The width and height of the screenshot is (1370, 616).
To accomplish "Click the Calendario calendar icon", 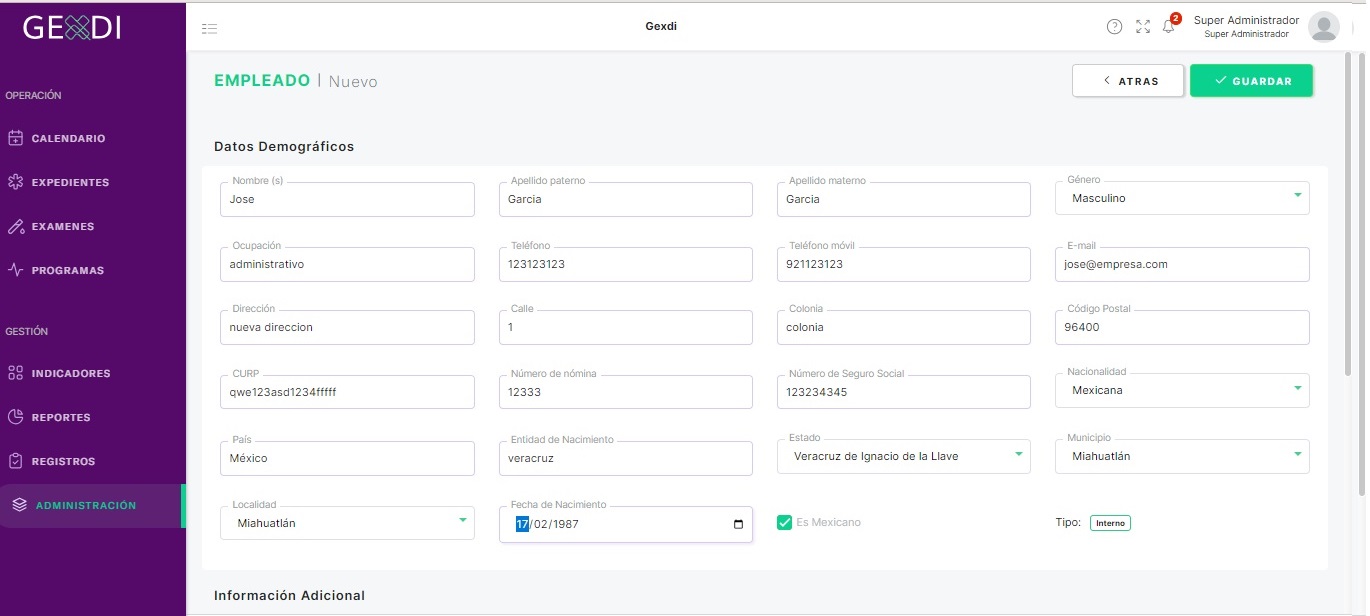I will [x=15, y=138].
